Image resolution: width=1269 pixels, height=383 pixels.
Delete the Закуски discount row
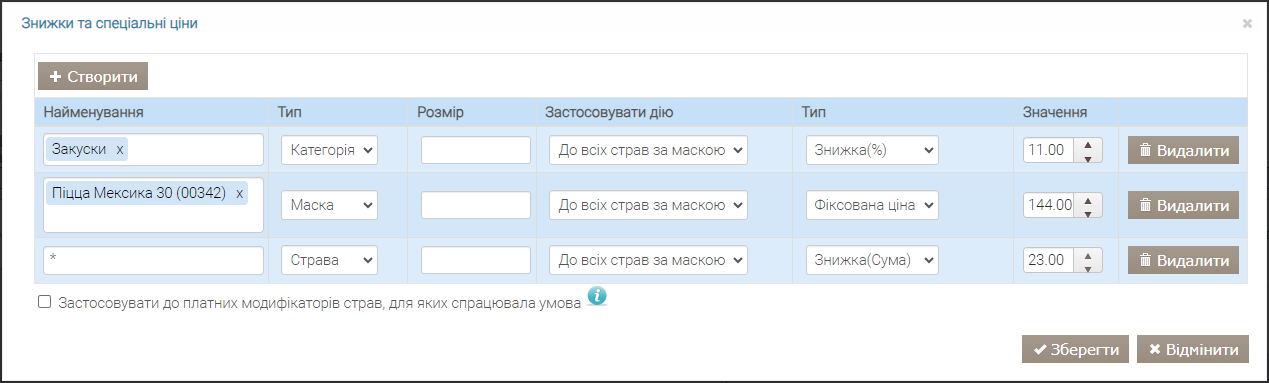[1183, 151]
